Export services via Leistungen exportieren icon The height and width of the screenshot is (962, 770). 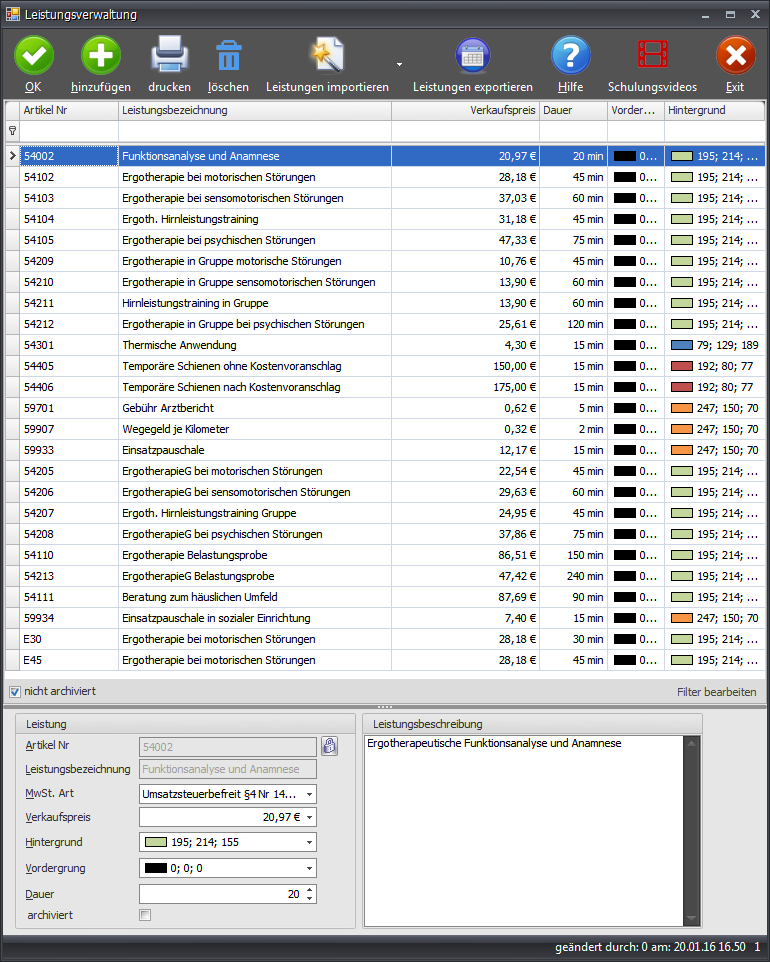[472, 55]
